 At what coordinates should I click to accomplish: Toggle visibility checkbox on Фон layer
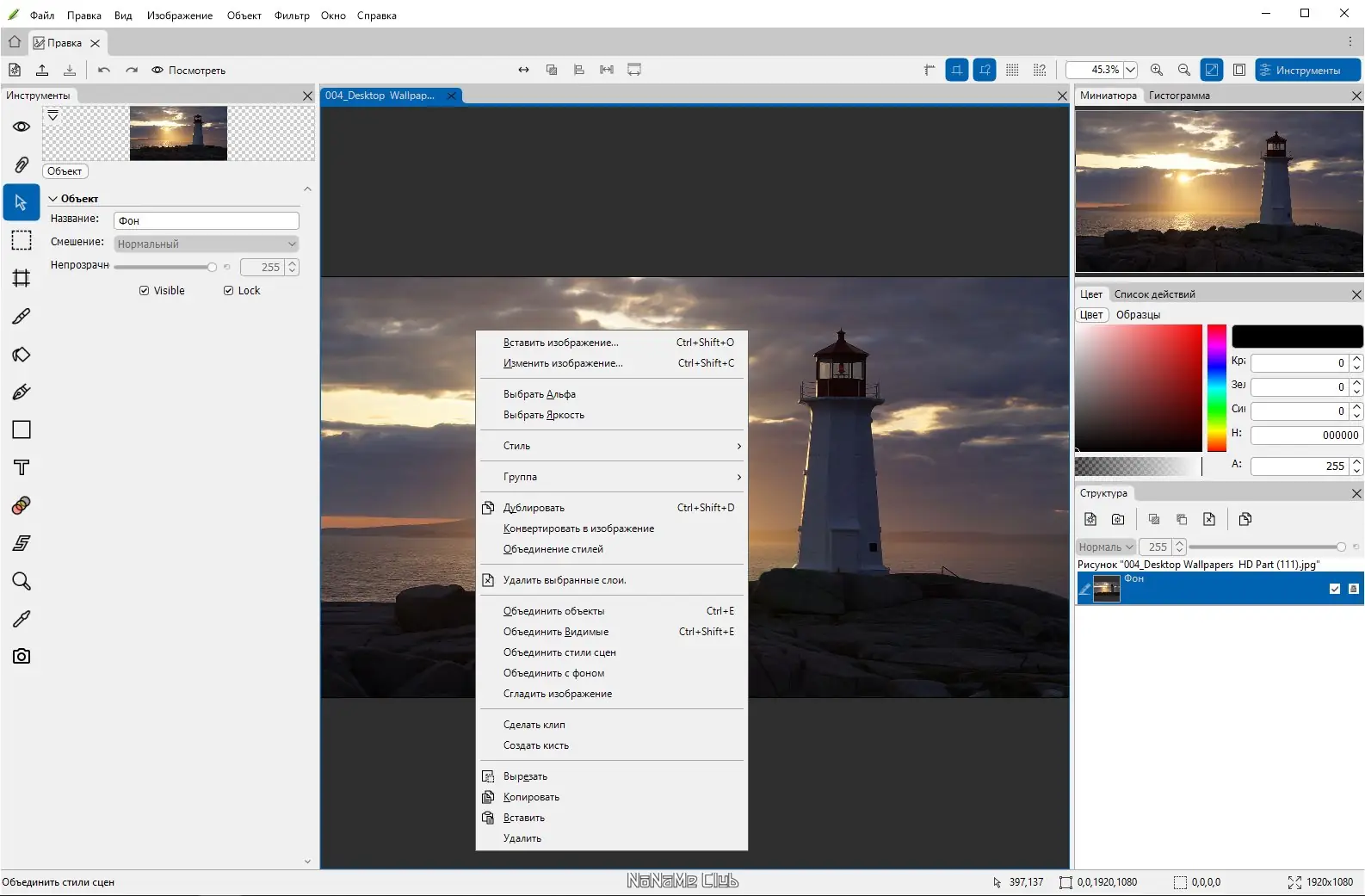pyautogui.click(x=1334, y=589)
